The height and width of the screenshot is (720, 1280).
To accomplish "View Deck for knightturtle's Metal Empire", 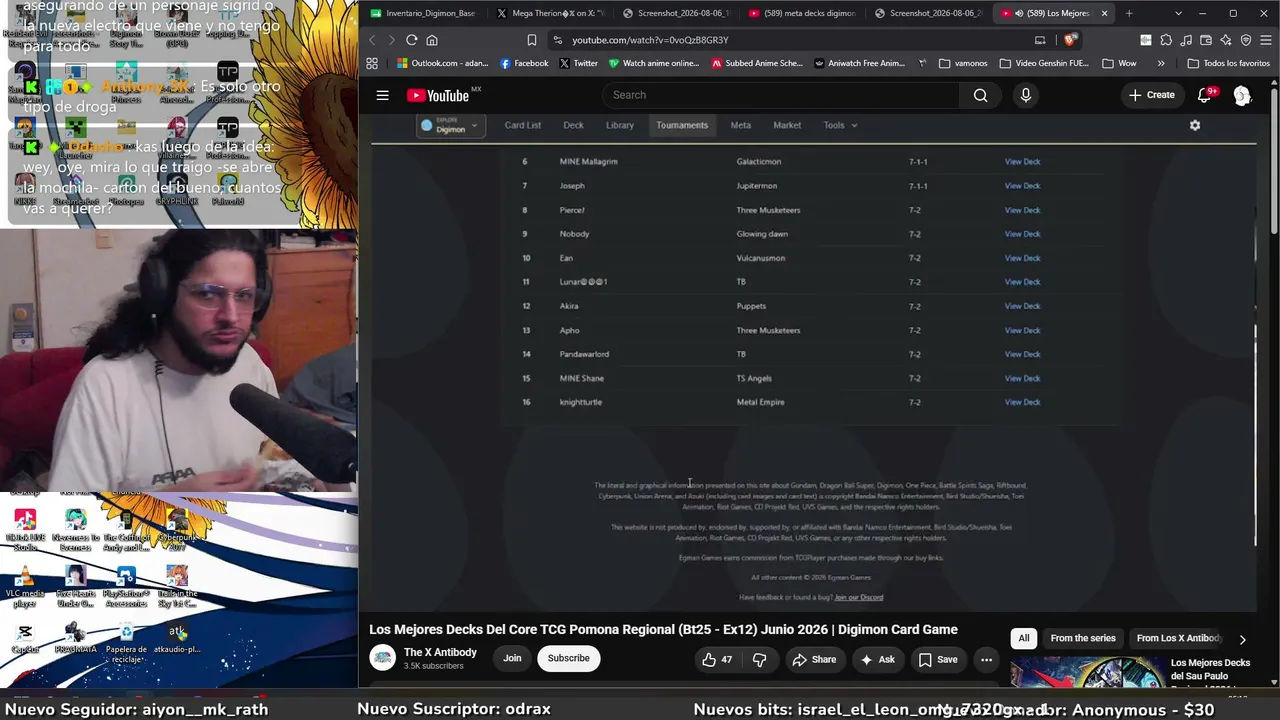I will pyautogui.click(x=1022, y=402).
